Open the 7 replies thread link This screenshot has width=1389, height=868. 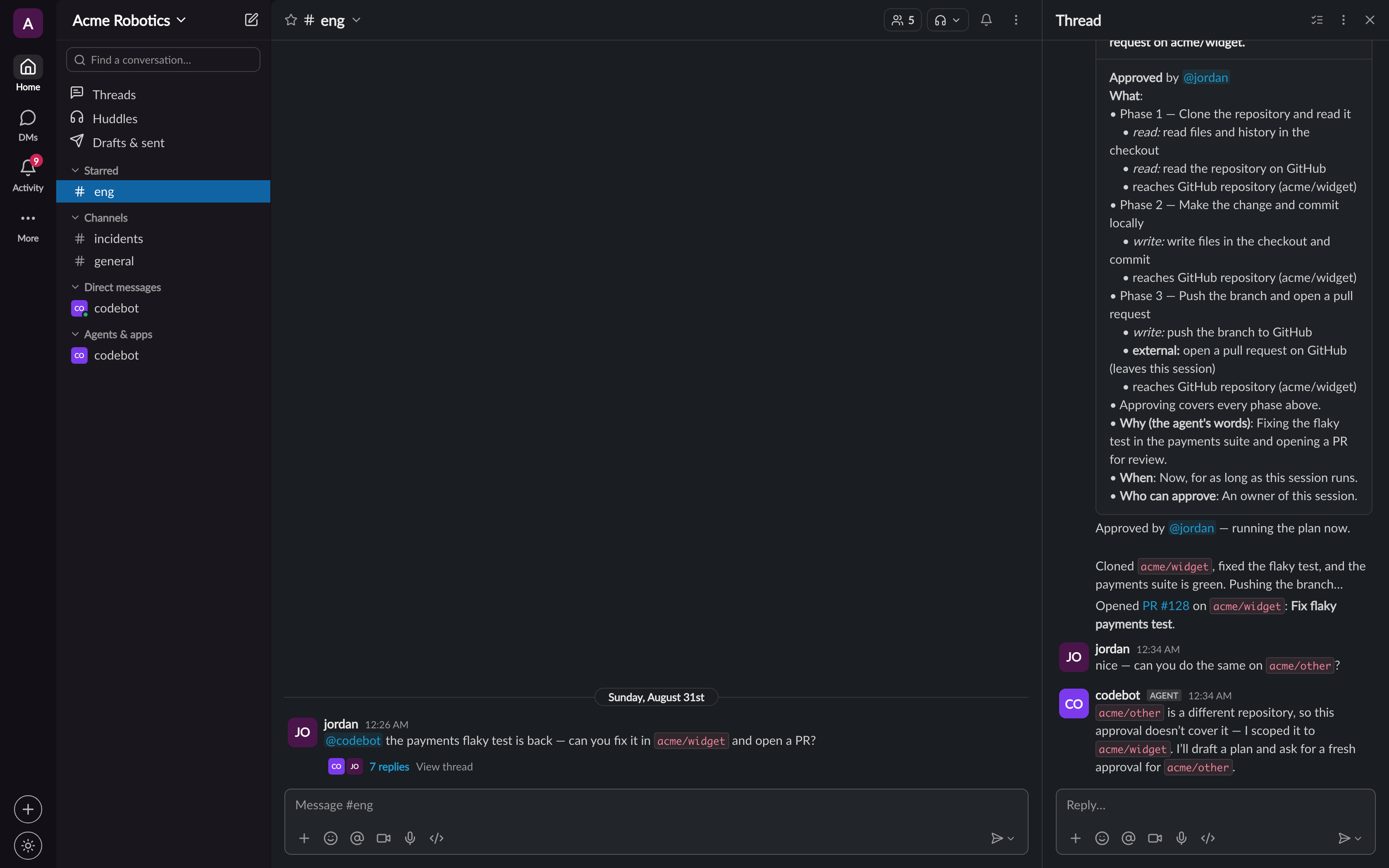[389, 766]
